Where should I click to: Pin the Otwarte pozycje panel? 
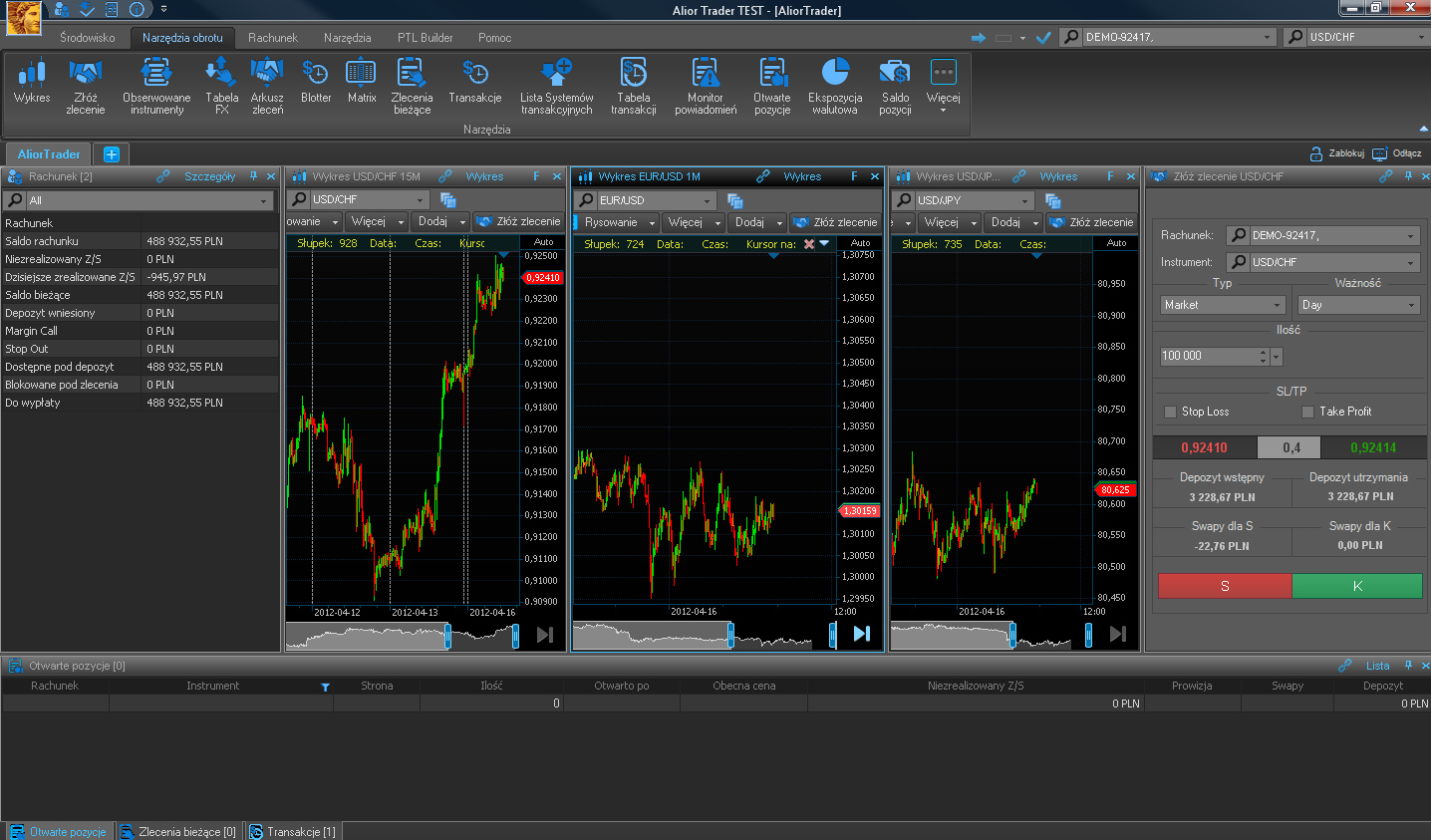tap(1408, 666)
